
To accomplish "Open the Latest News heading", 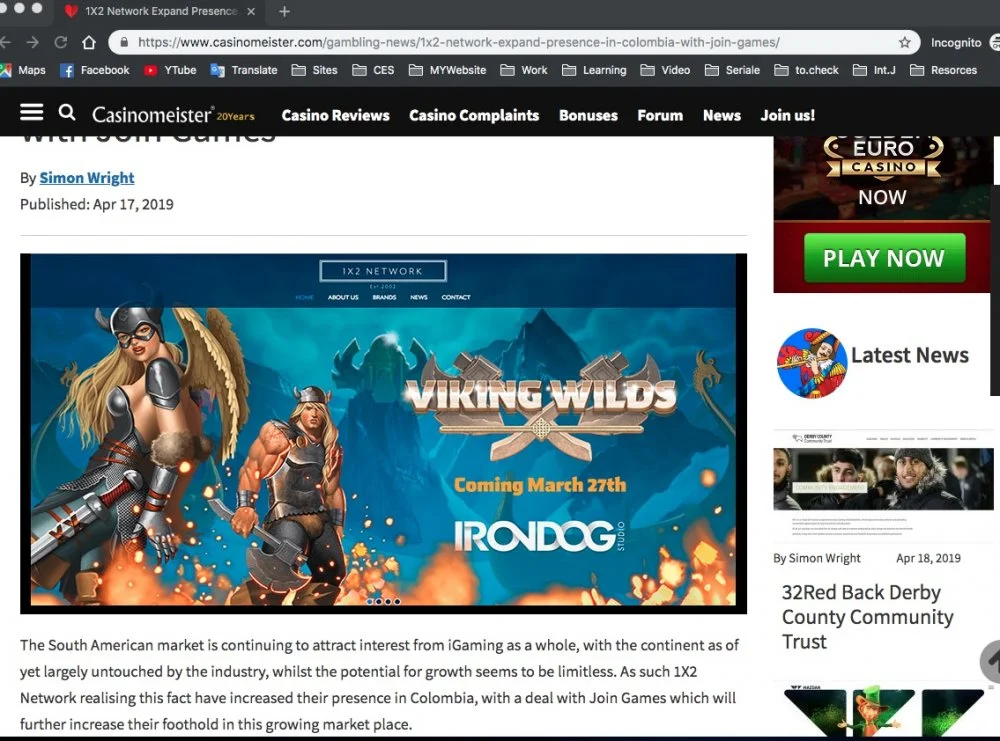I will tap(909, 355).
